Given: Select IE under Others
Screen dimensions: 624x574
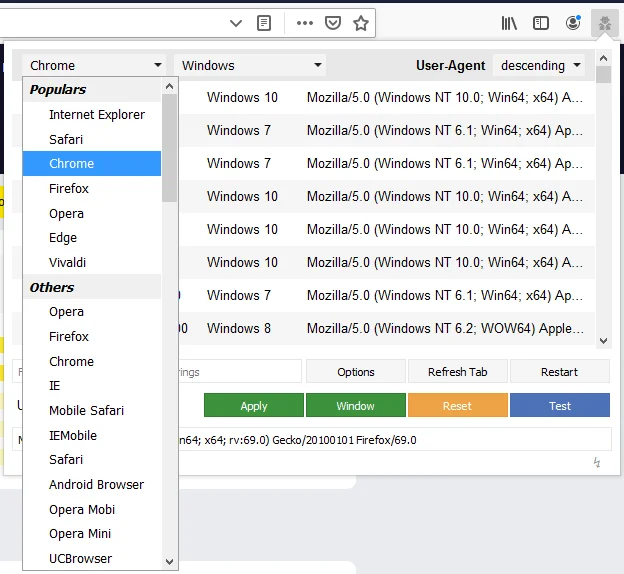Looking at the screenshot, I should tap(92, 386).
